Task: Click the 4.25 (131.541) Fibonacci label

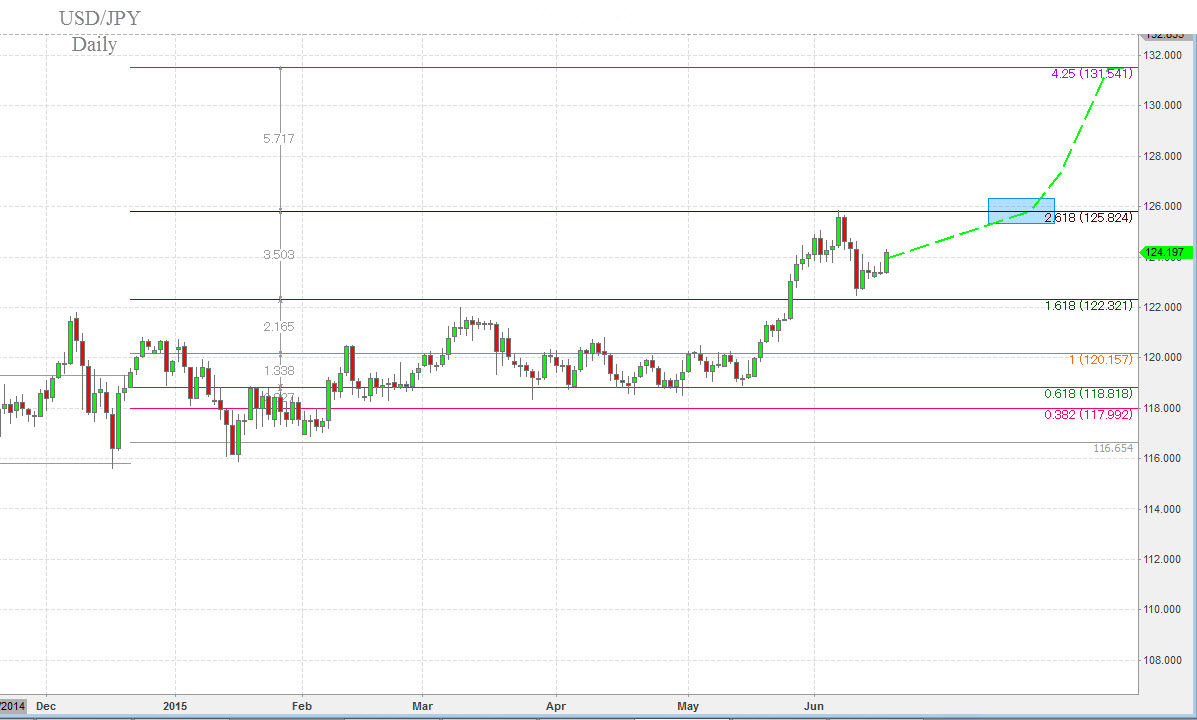Action: (x=1091, y=74)
